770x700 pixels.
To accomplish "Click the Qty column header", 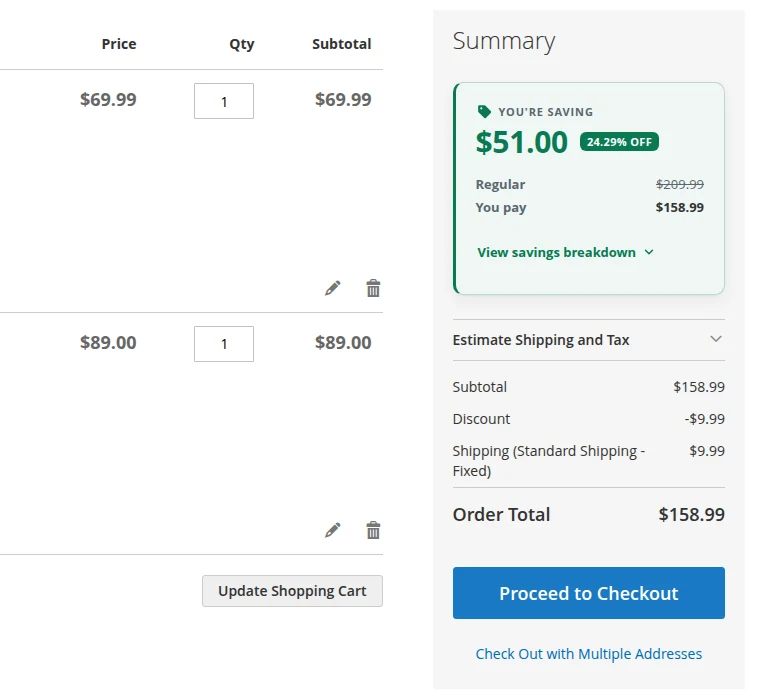I will [x=242, y=44].
